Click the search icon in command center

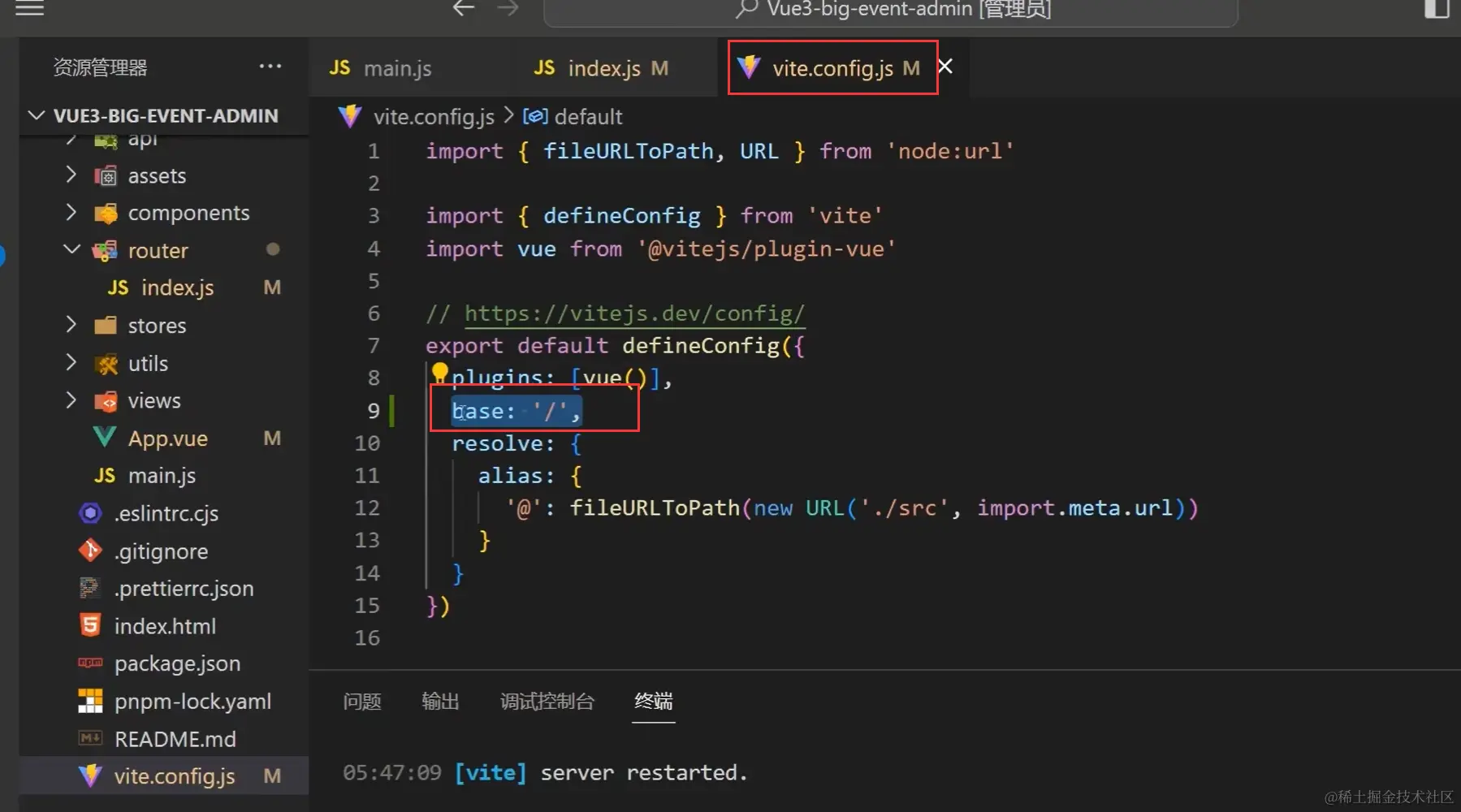(x=746, y=8)
